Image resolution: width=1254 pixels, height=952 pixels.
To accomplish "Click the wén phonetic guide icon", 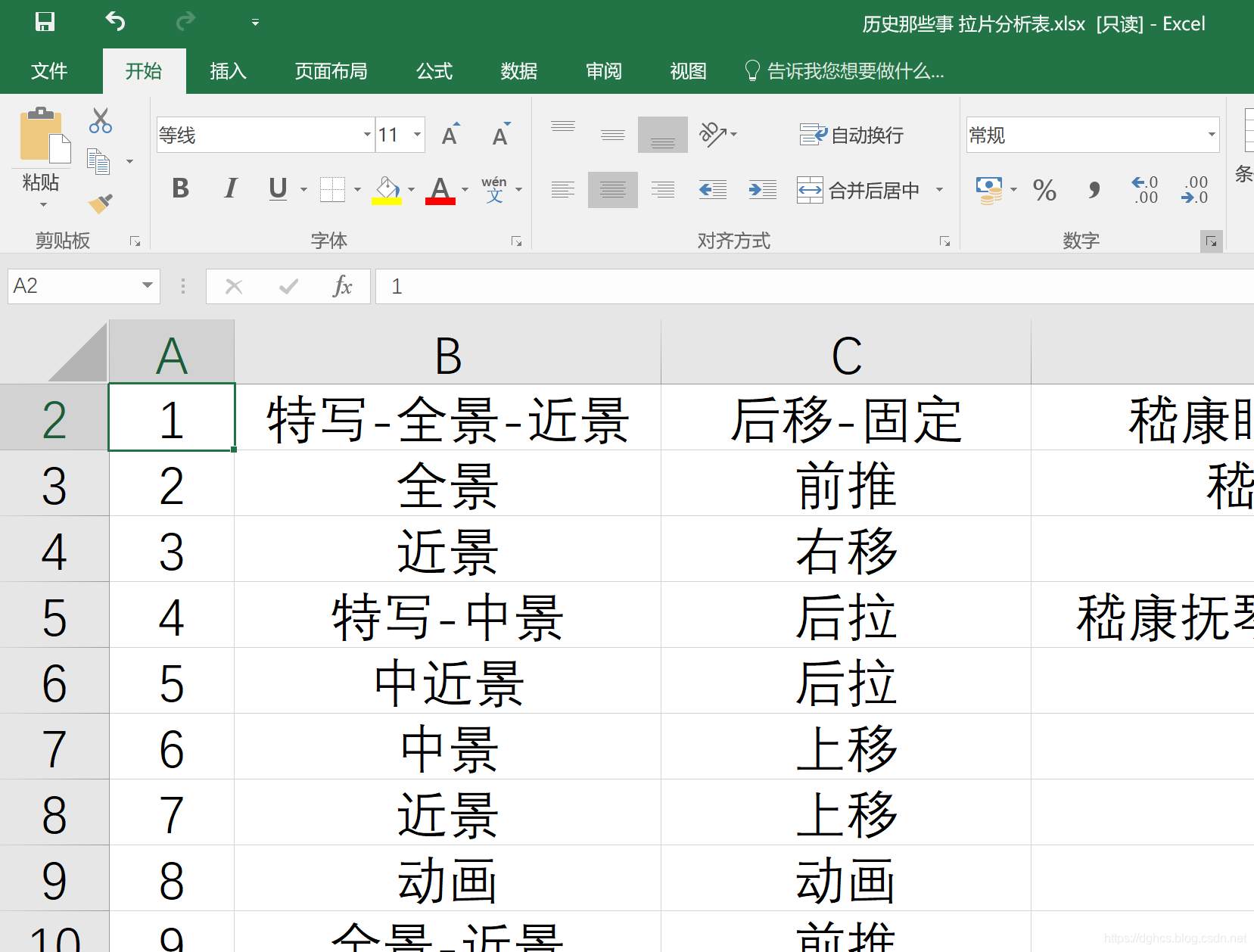I will point(494,189).
